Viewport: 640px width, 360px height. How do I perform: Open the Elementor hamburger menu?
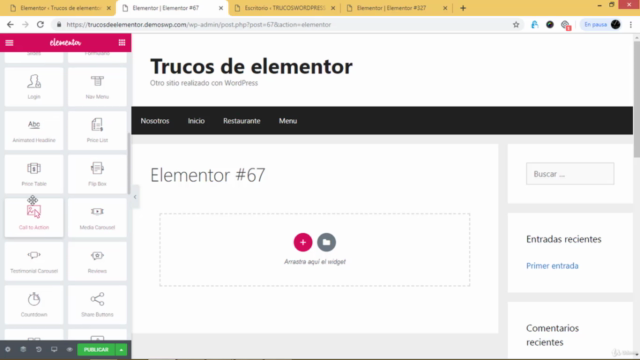pos(9,42)
